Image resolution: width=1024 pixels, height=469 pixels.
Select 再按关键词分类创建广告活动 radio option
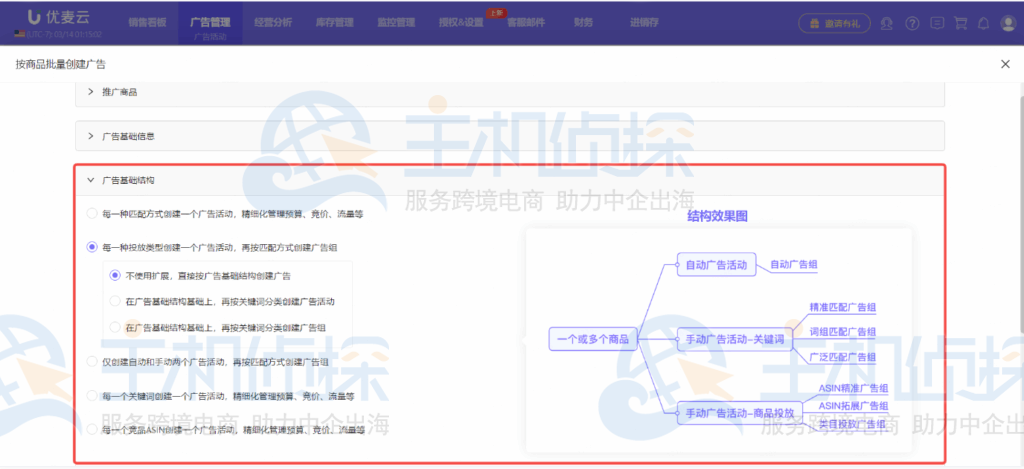click(x=115, y=301)
